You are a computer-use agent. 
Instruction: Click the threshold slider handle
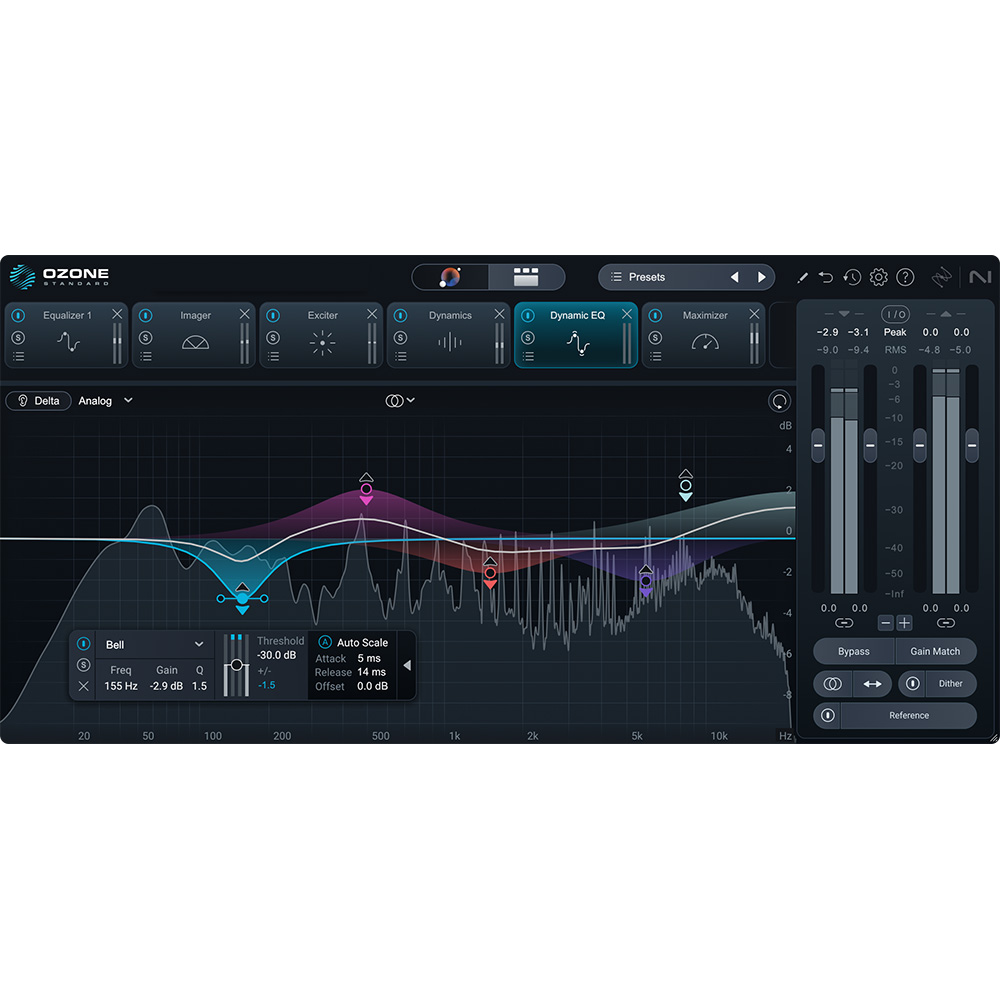click(237, 665)
